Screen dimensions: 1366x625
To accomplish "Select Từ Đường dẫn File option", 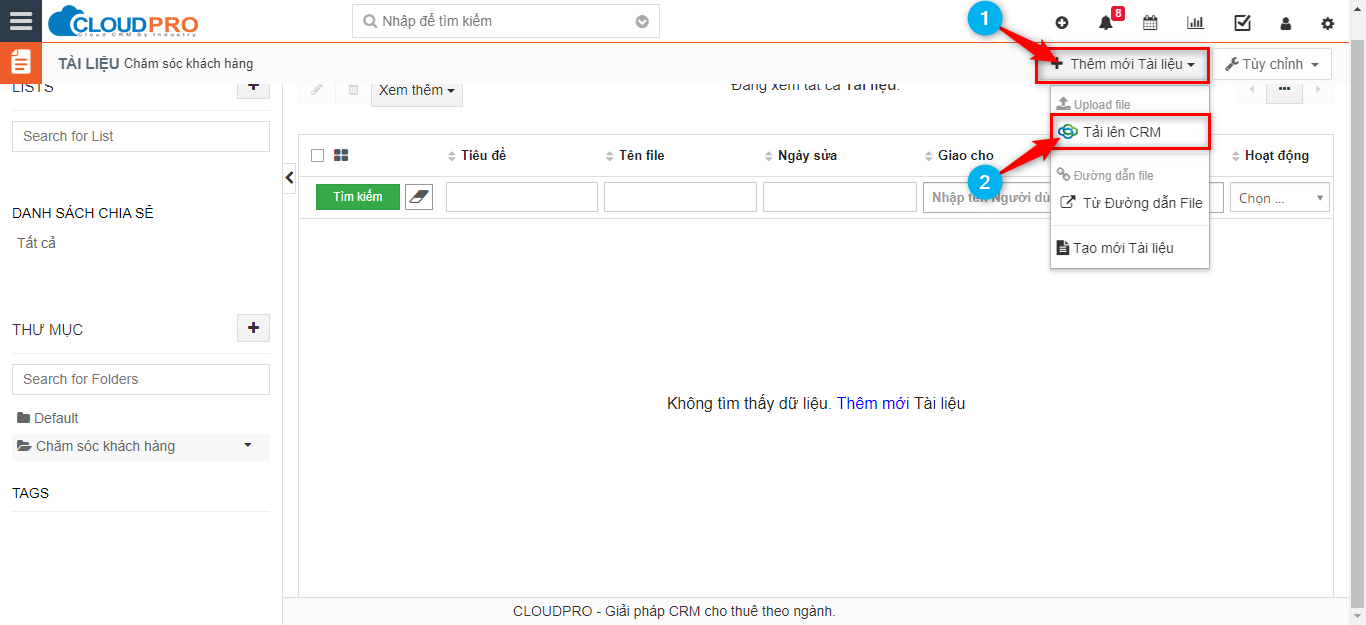I will (1141, 203).
